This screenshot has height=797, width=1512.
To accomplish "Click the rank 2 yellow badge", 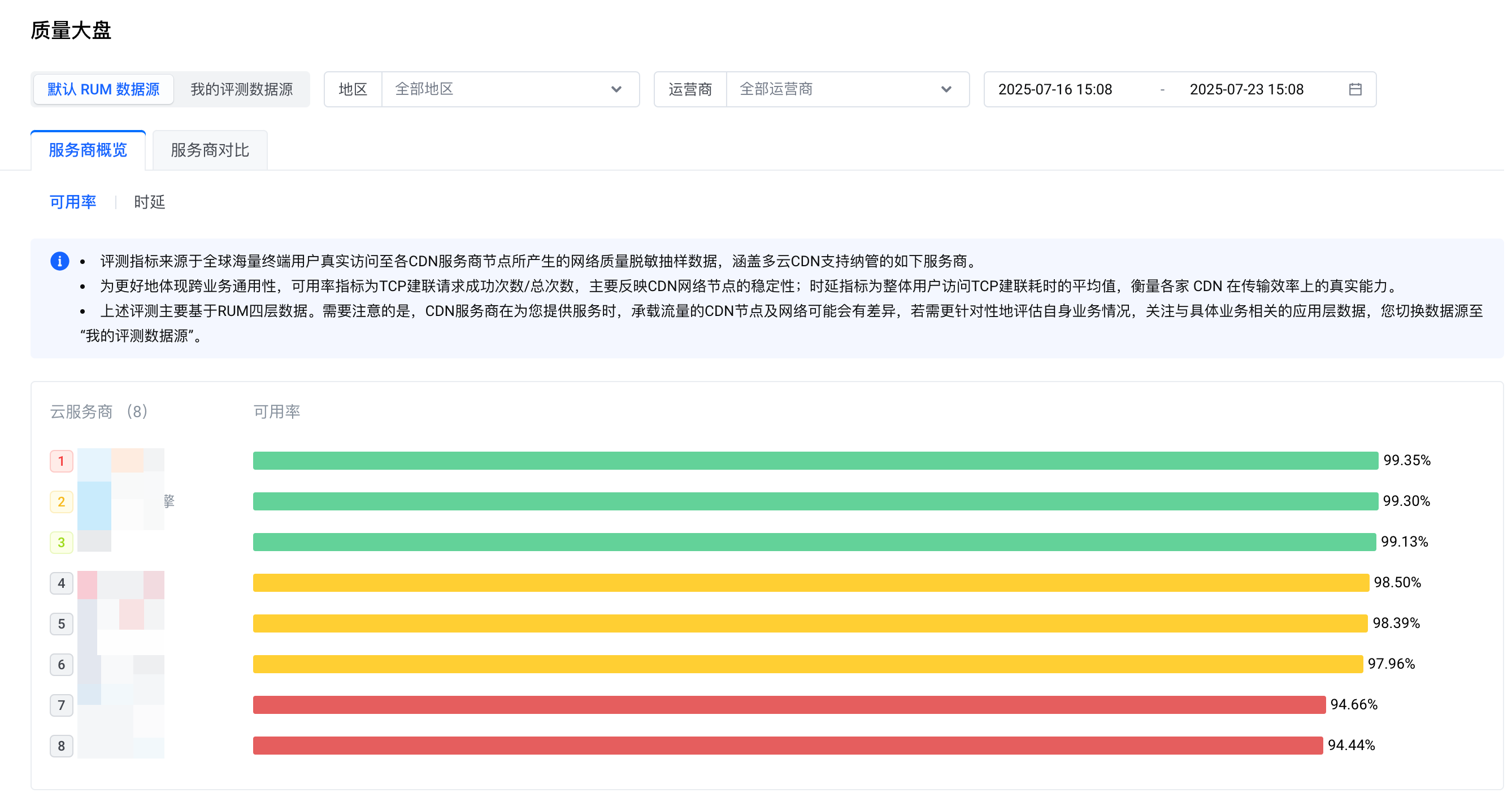I will 61,501.
